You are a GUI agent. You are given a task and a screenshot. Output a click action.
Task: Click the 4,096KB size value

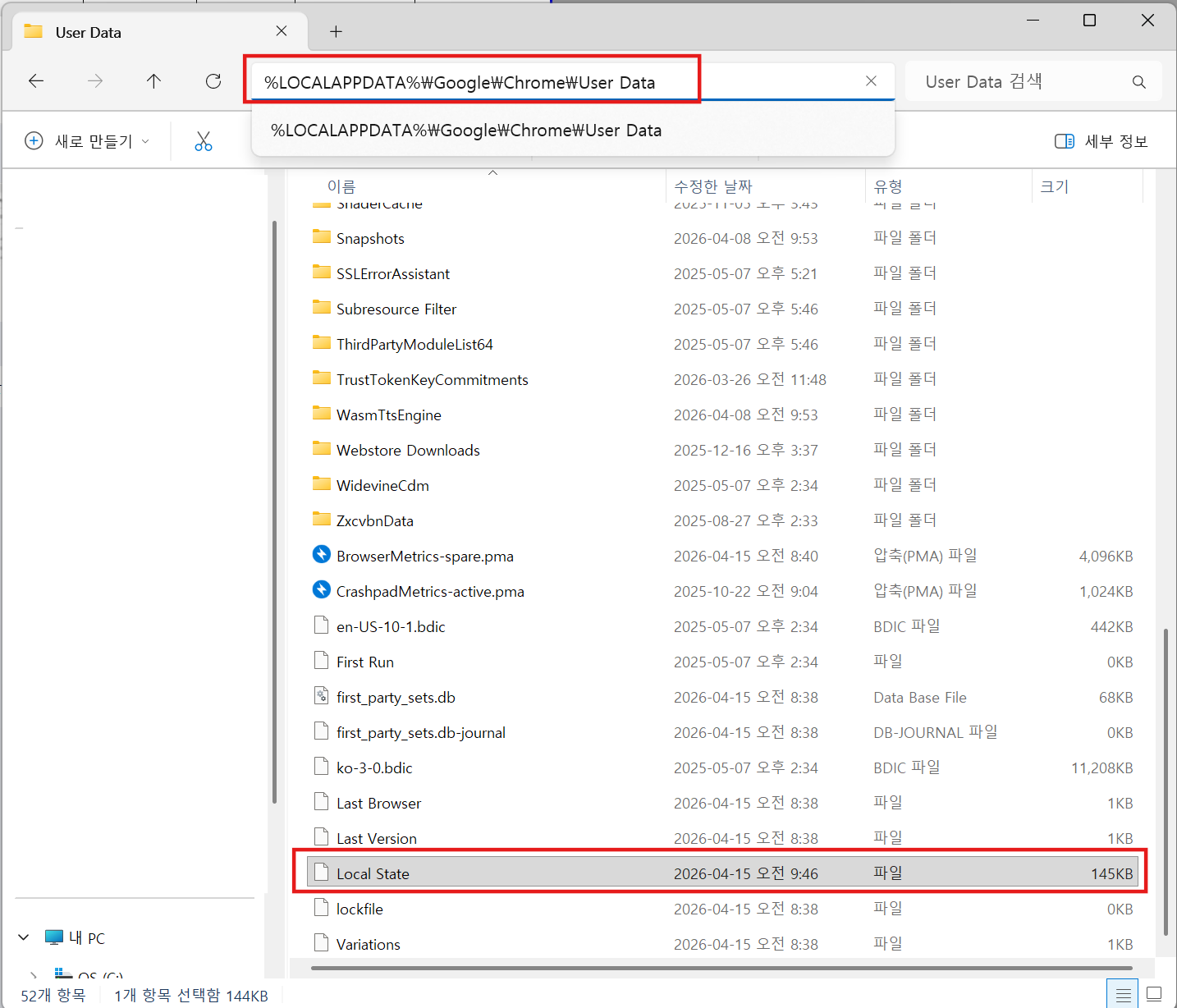pyautogui.click(x=1106, y=556)
